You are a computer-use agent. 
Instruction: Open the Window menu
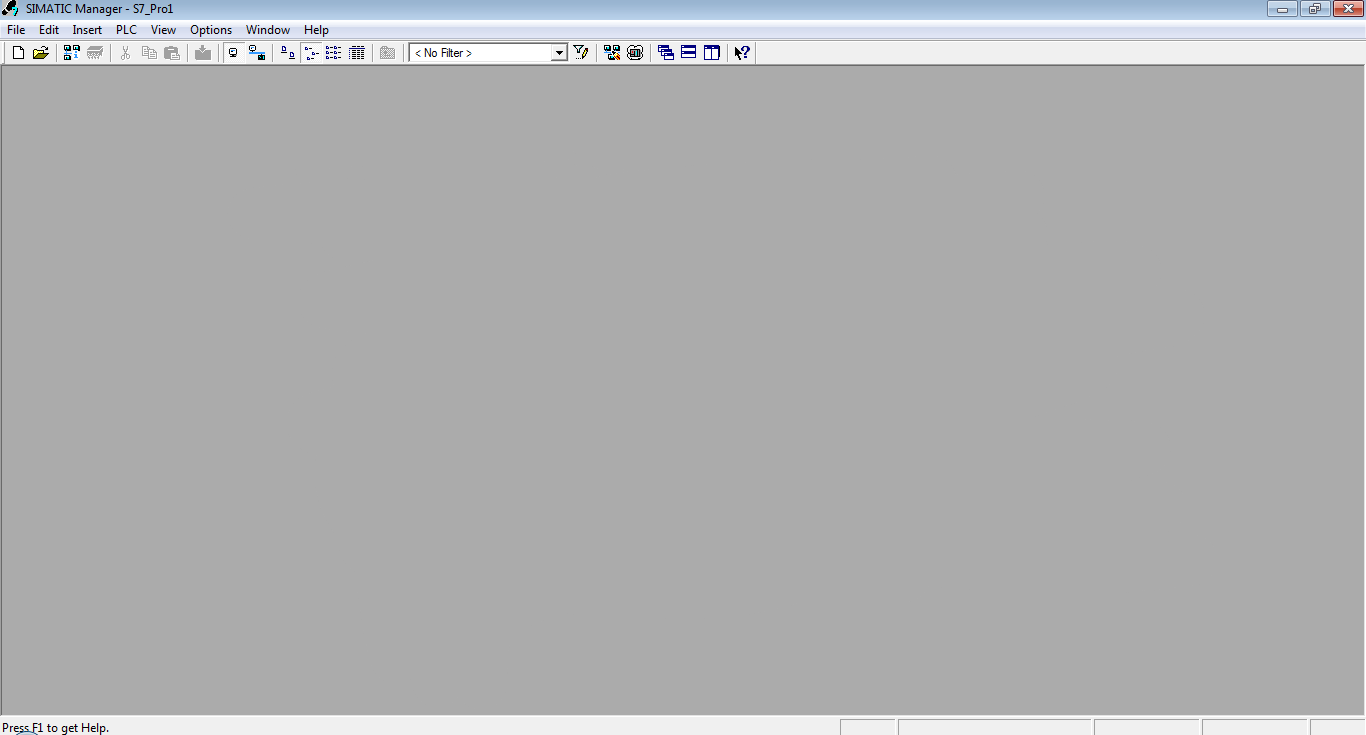tap(268, 30)
